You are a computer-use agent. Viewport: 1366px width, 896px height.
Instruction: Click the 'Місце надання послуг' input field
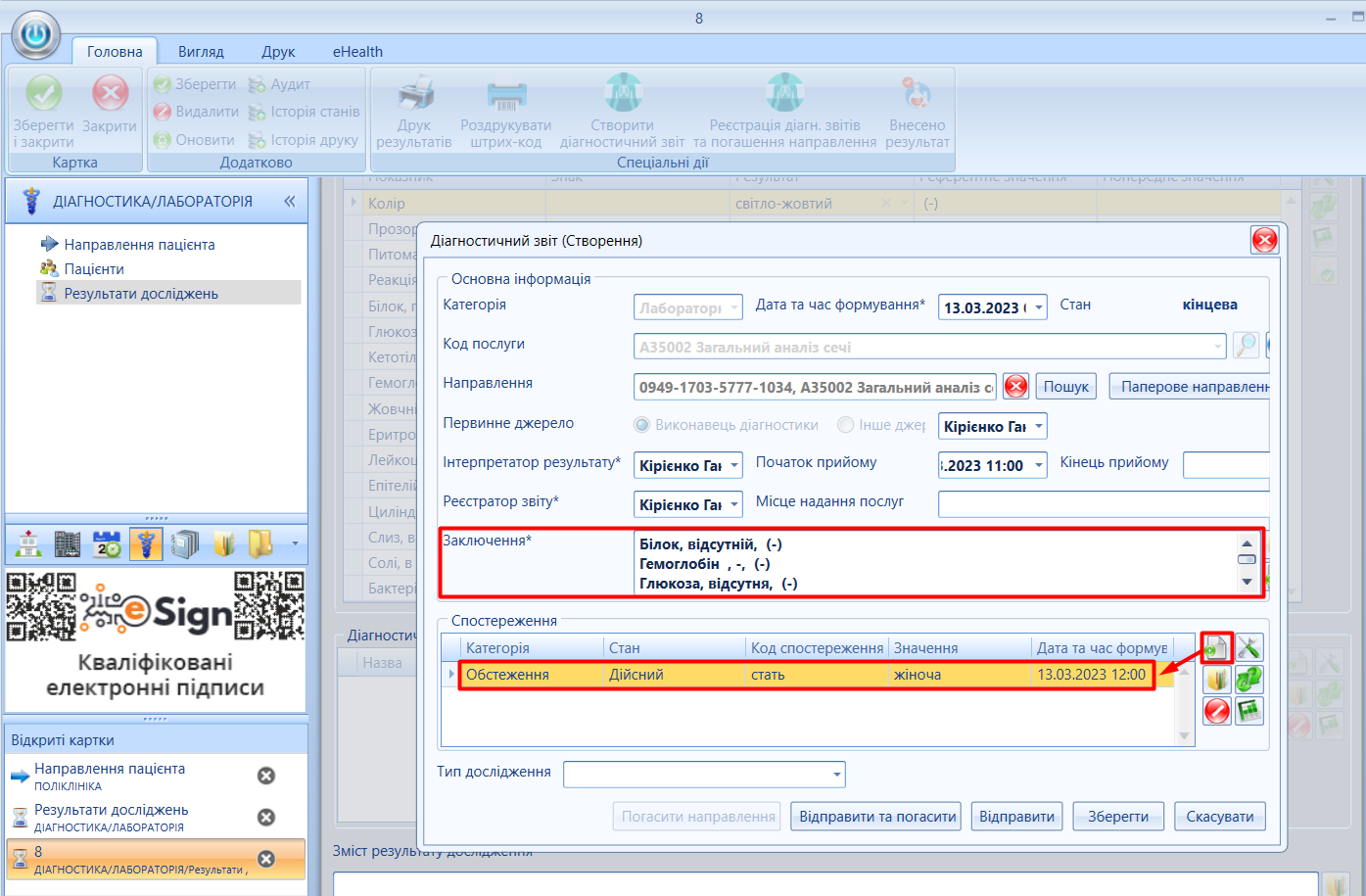click(1104, 503)
